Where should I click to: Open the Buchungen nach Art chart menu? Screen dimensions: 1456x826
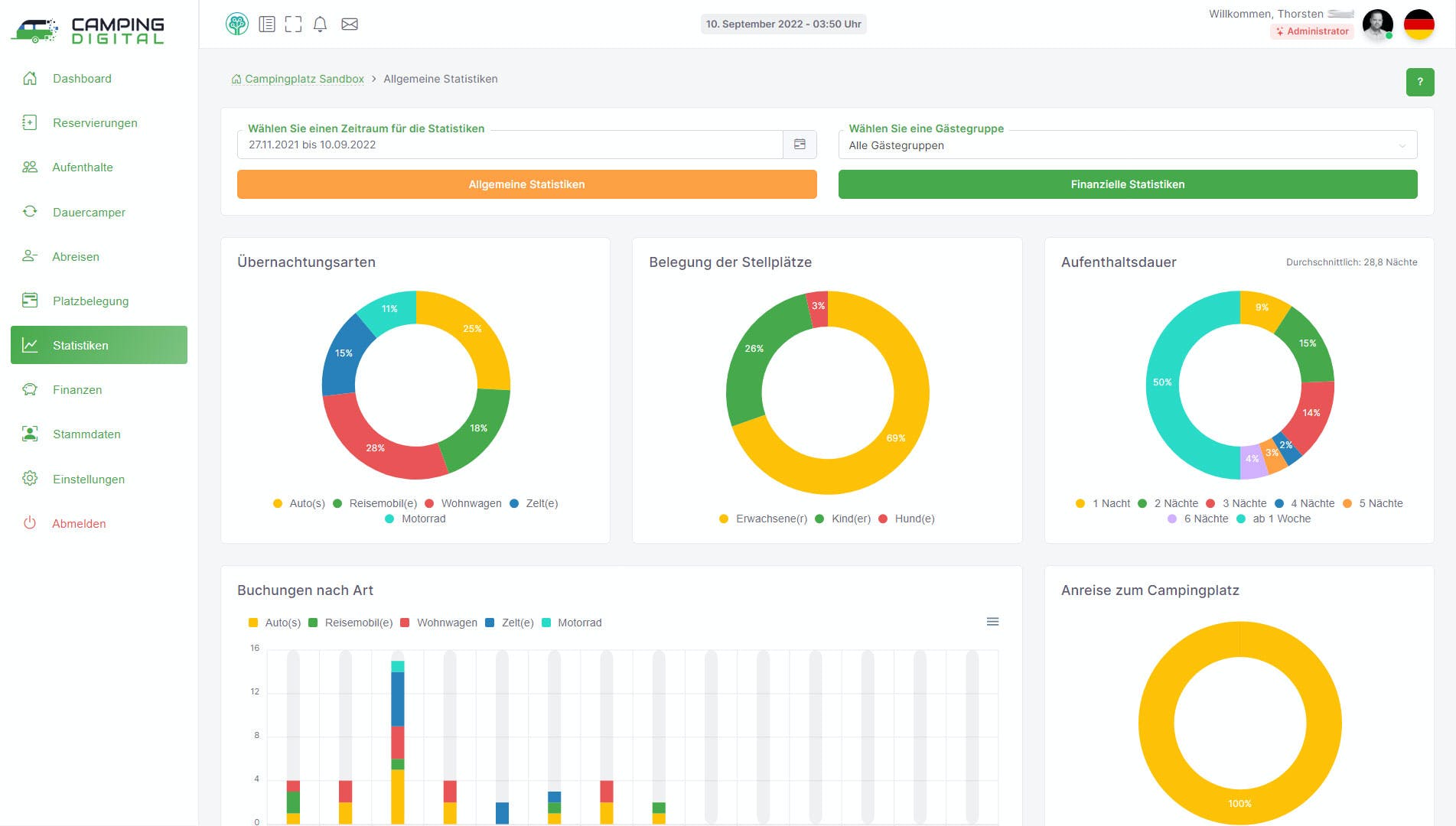pyautogui.click(x=992, y=622)
